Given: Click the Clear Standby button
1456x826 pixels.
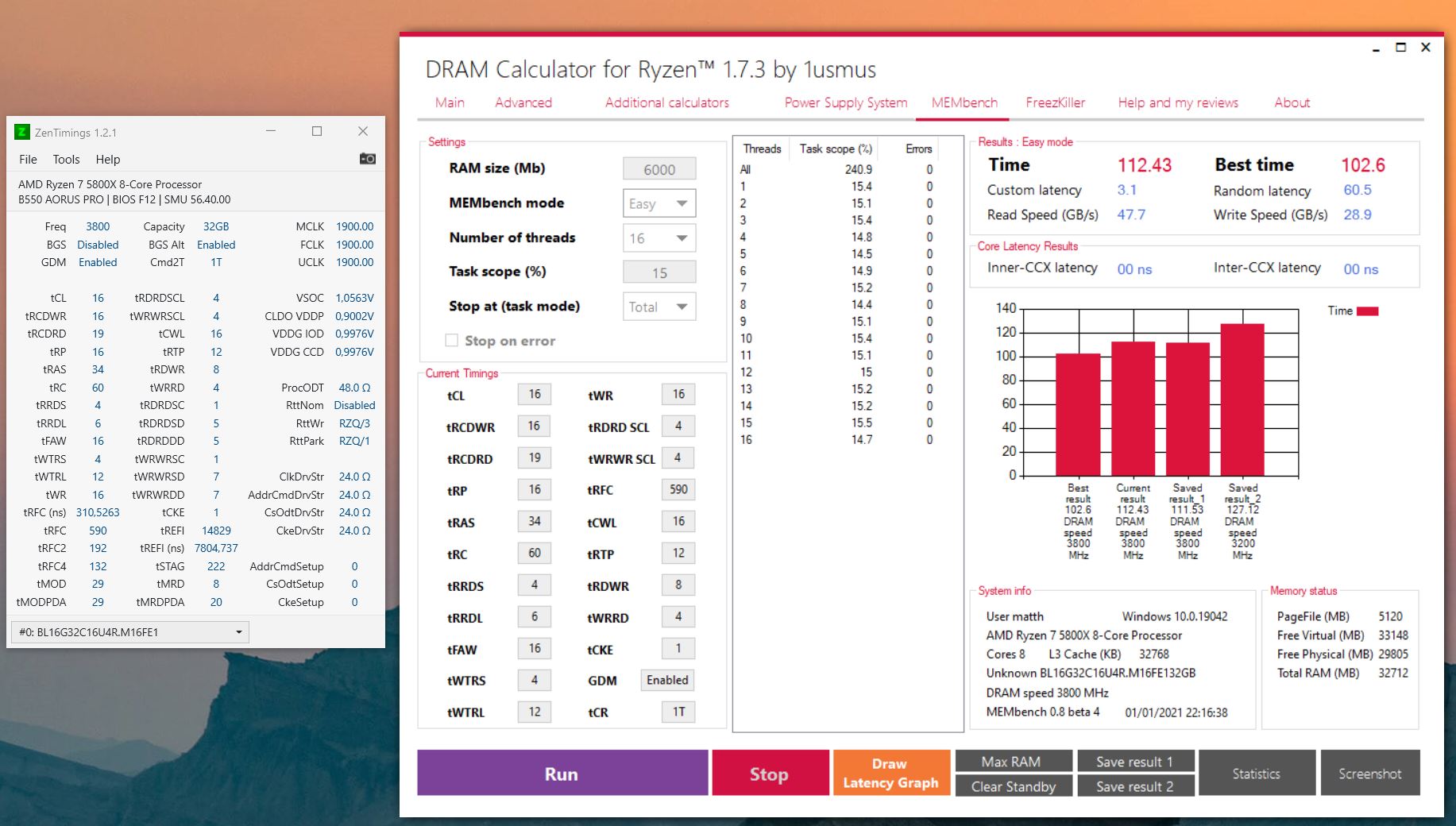Looking at the screenshot, I should click(1014, 786).
